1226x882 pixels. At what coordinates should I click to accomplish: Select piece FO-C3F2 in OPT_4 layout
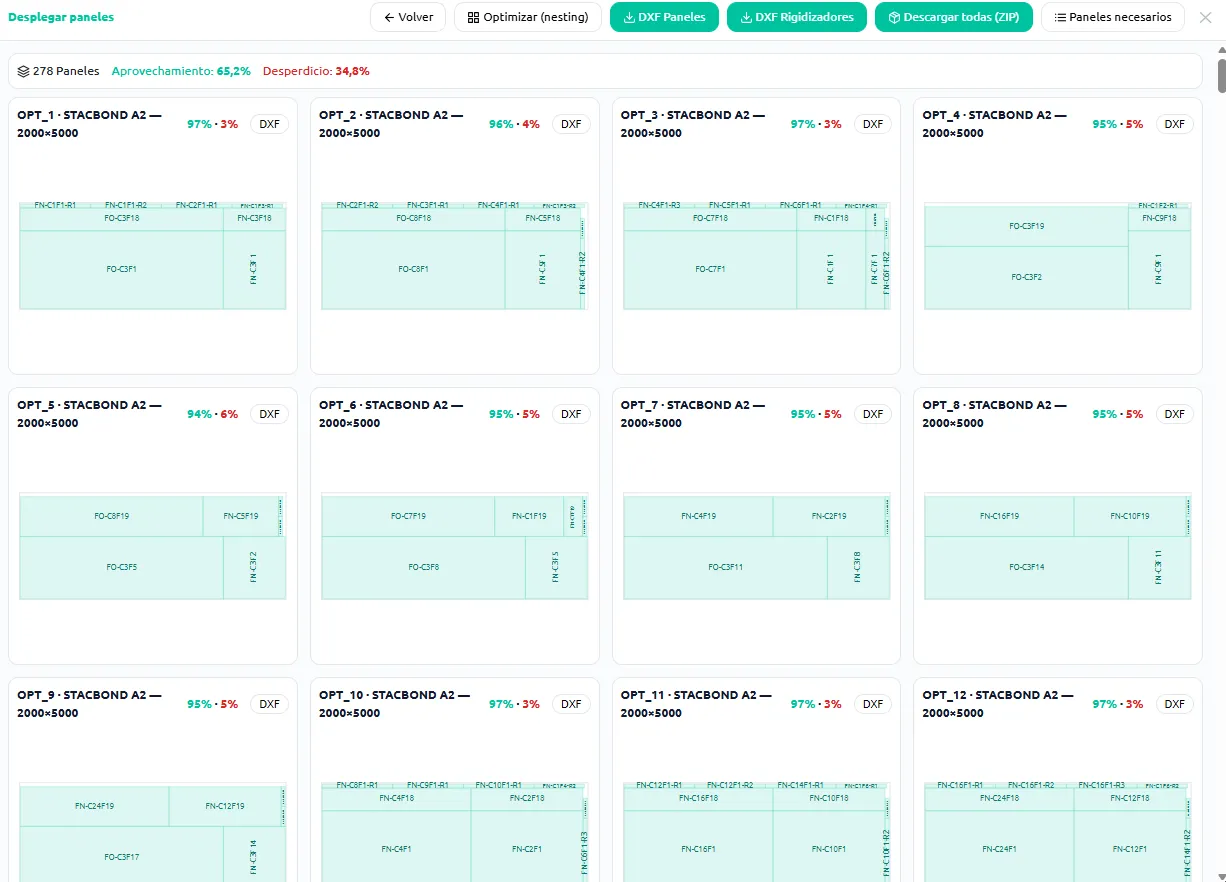(1026, 277)
